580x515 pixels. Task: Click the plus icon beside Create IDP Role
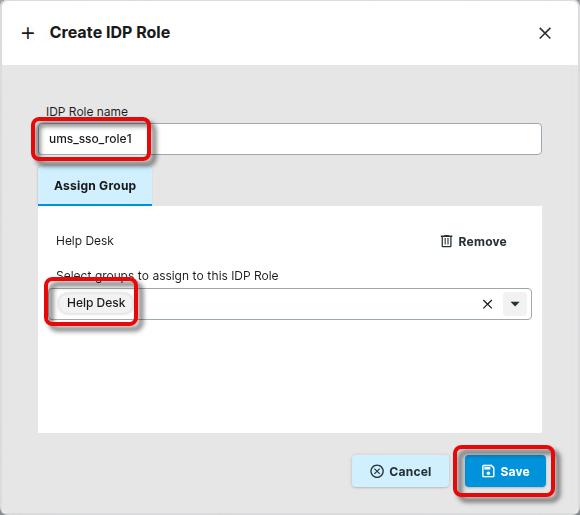(28, 33)
